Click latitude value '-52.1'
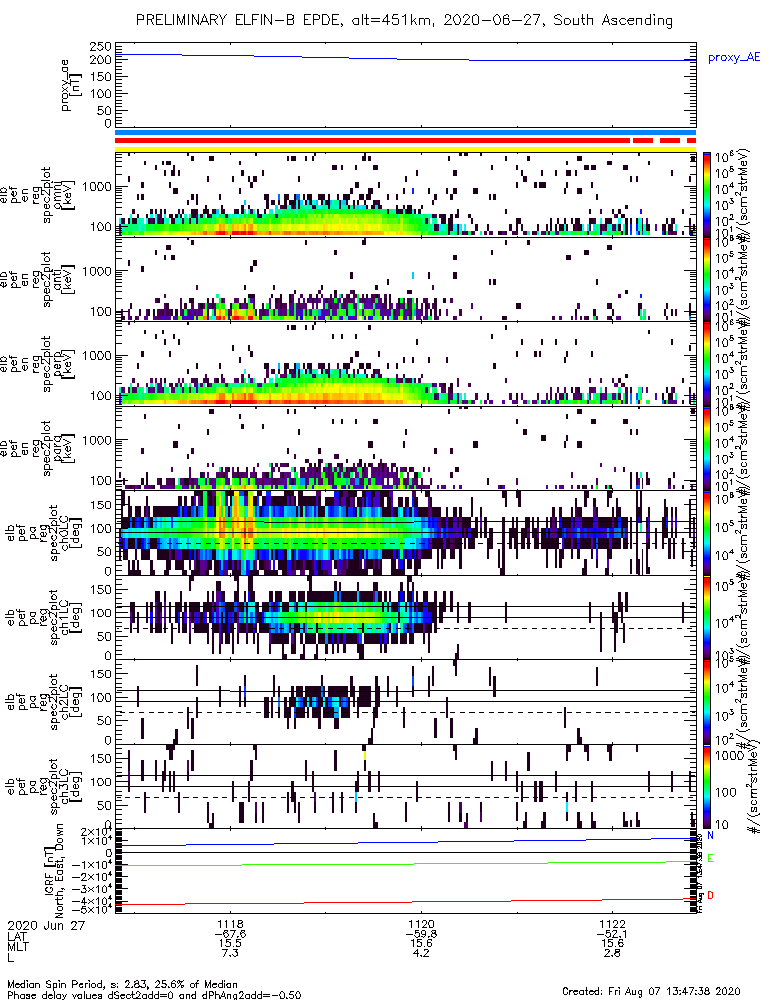 click(x=612, y=934)
